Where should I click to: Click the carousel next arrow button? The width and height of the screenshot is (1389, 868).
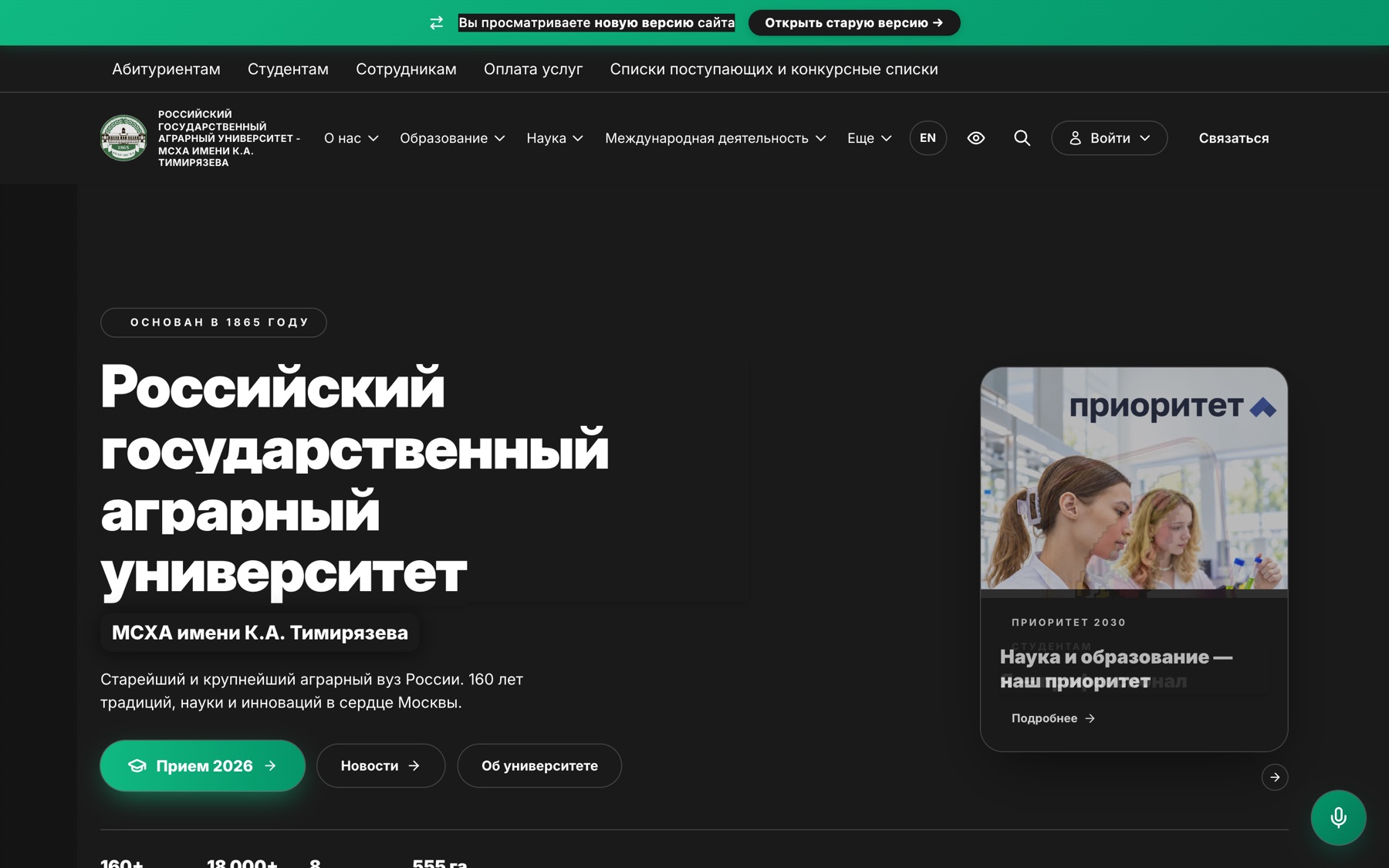pos(1275,777)
